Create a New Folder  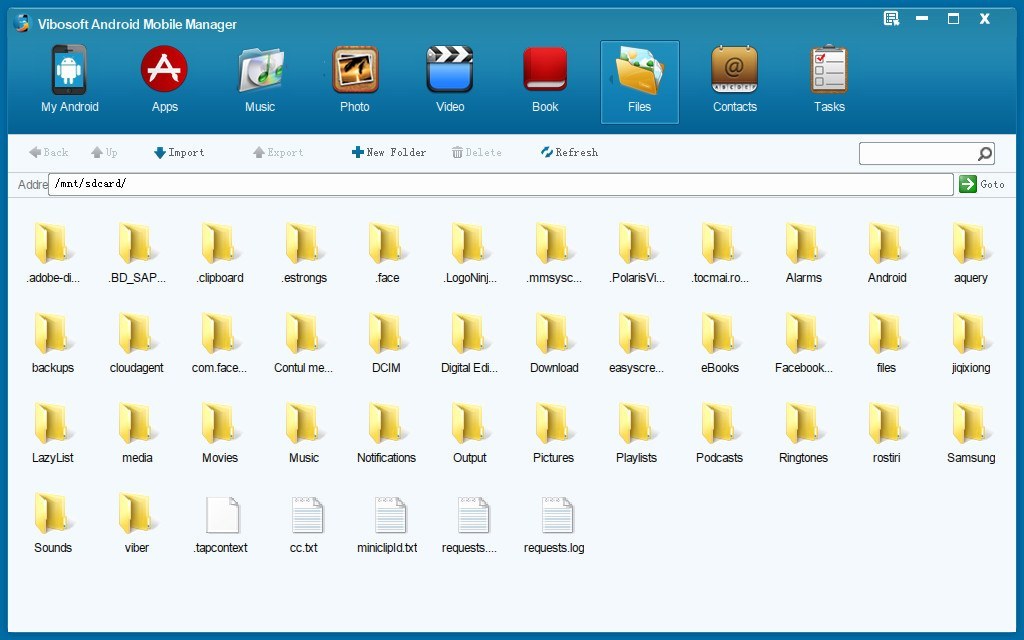(389, 152)
